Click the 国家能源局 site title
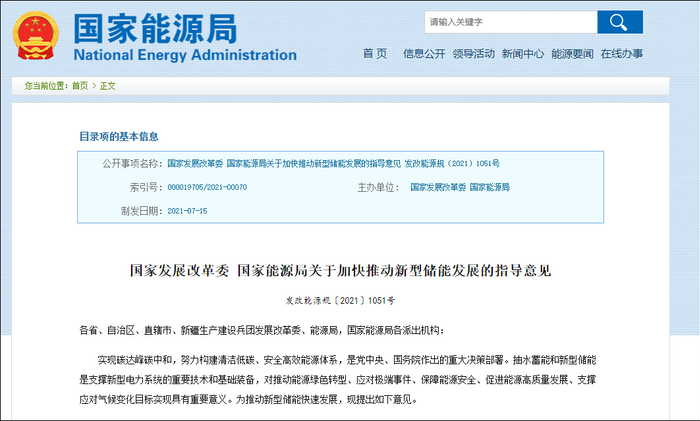Image resolution: width=700 pixels, height=421 pixels. [155, 29]
